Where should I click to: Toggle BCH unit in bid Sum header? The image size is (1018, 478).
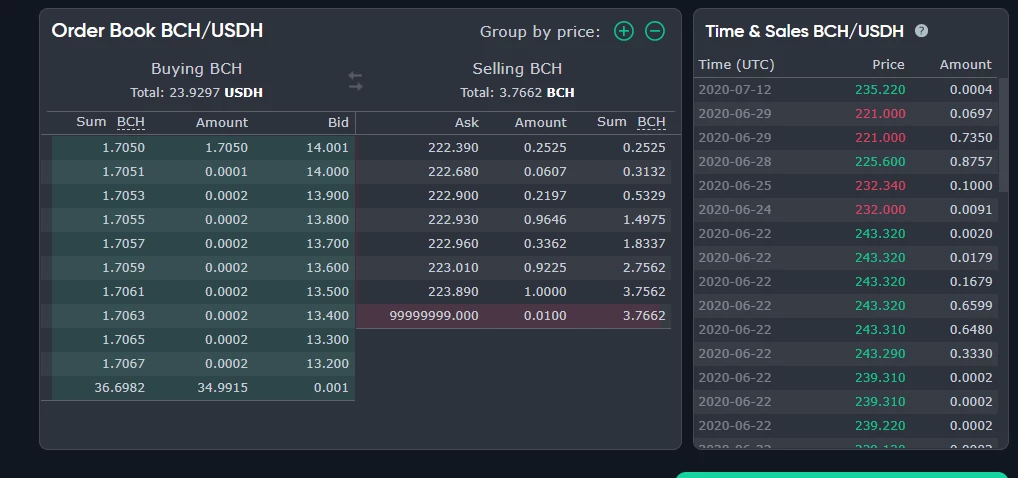(x=130, y=122)
